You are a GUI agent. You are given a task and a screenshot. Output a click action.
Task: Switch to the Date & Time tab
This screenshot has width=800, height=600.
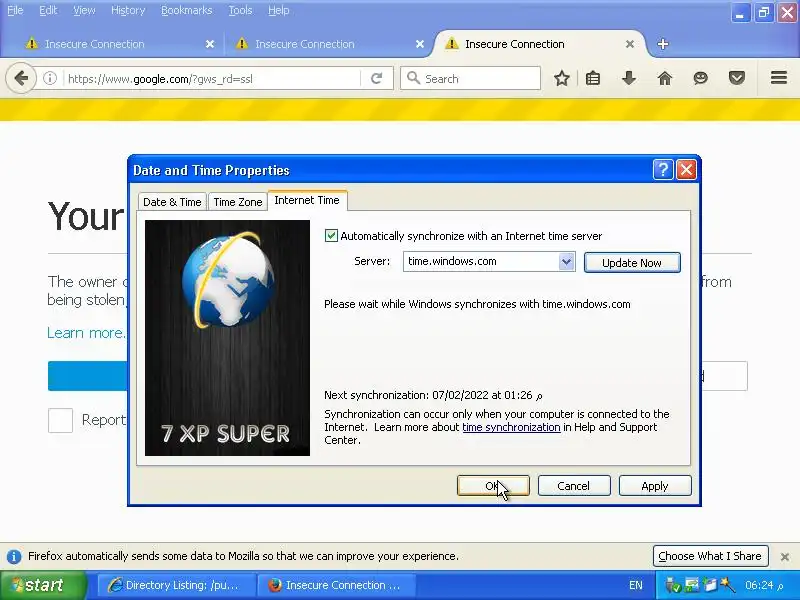pos(172,202)
